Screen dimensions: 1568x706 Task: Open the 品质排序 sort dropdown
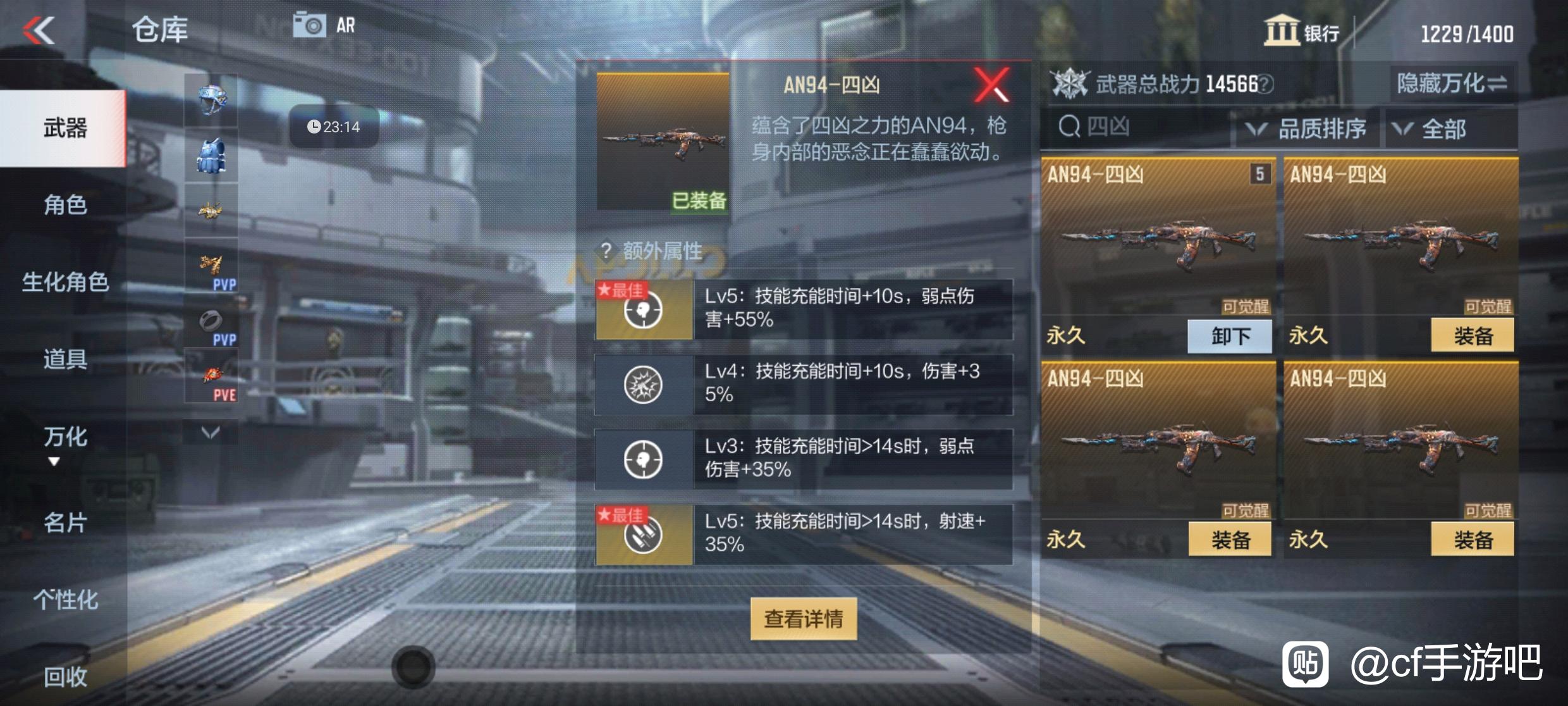(x=1306, y=129)
